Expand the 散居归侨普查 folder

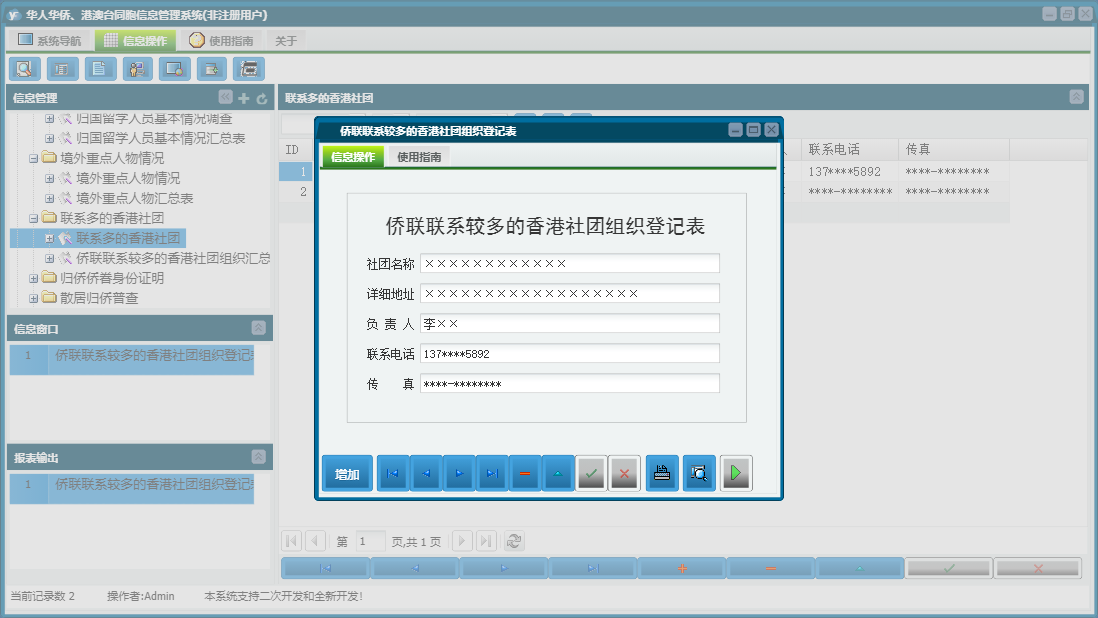33,298
